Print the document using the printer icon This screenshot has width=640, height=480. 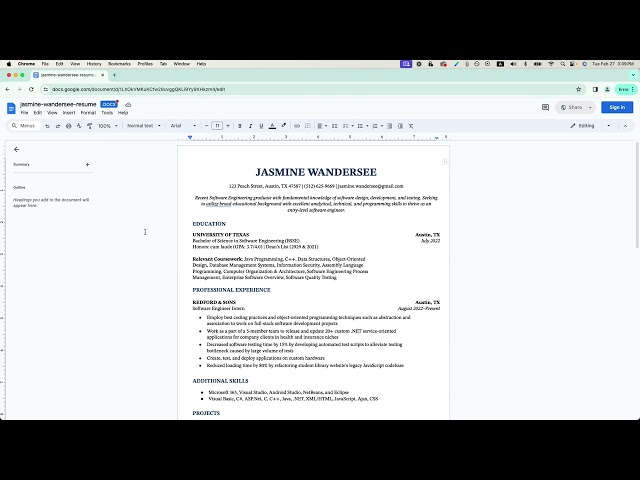tap(69, 126)
